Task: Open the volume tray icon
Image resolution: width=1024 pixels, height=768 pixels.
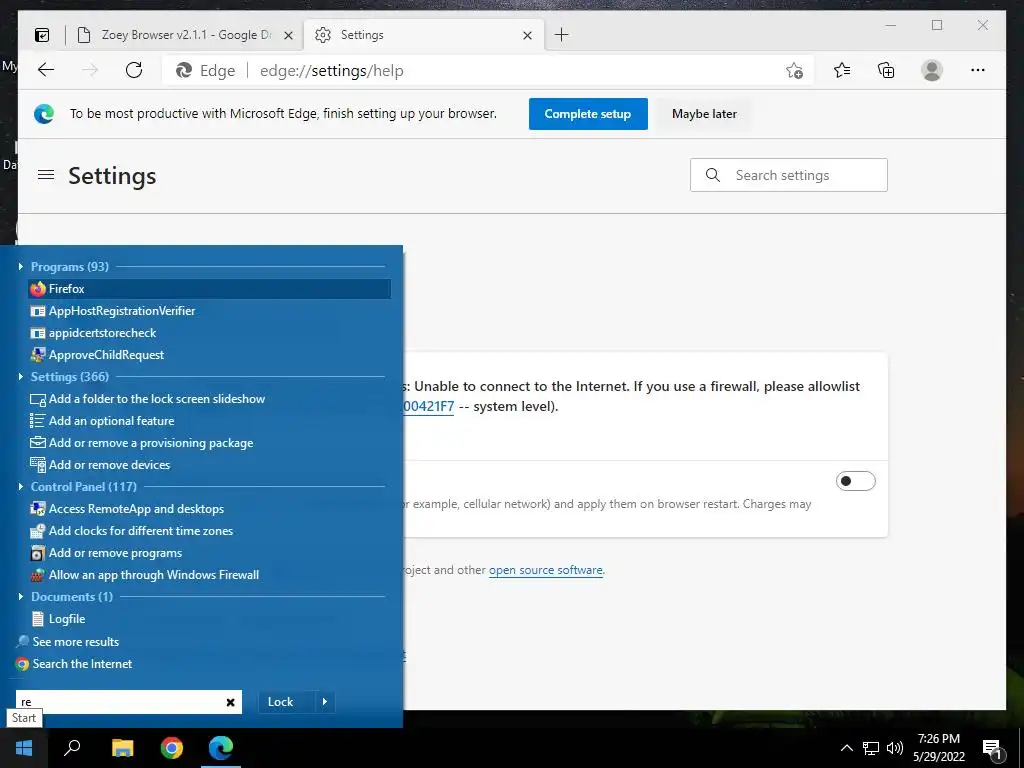Action: point(895,748)
